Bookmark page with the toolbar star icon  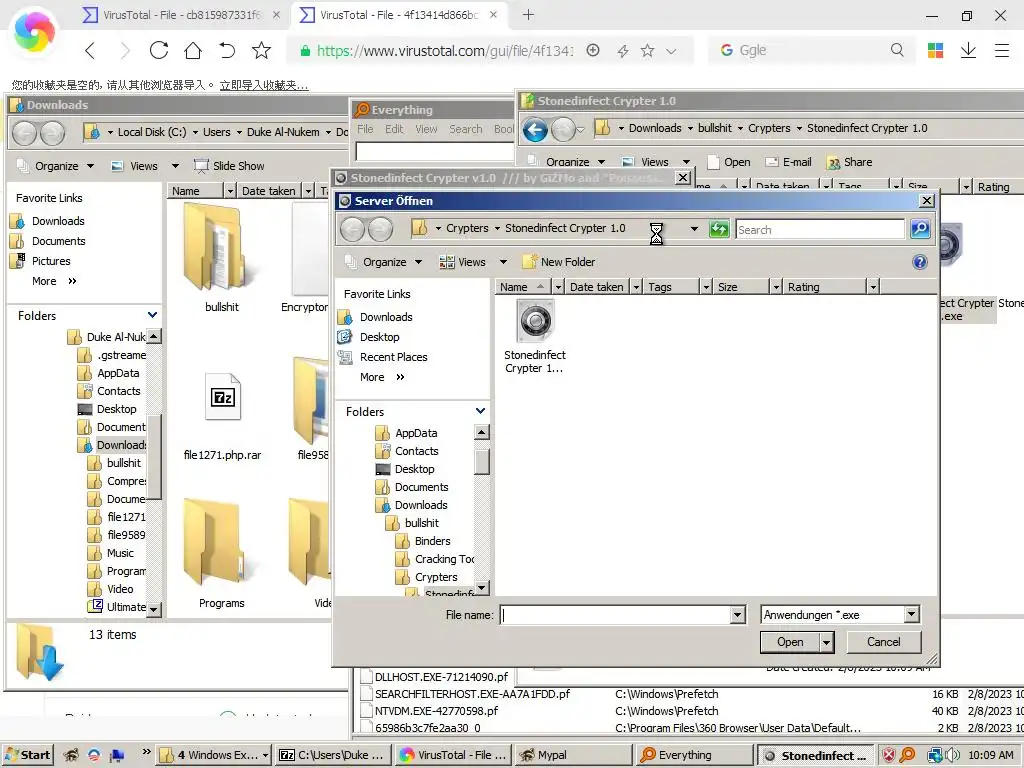click(x=261, y=50)
